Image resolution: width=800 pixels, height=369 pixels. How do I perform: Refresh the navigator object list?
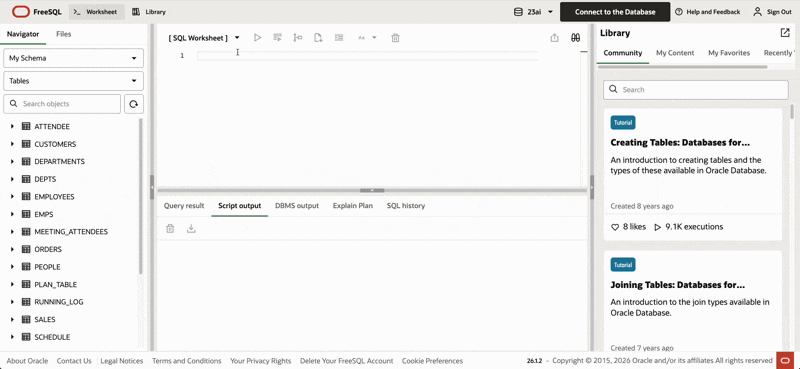click(x=134, y=104)
